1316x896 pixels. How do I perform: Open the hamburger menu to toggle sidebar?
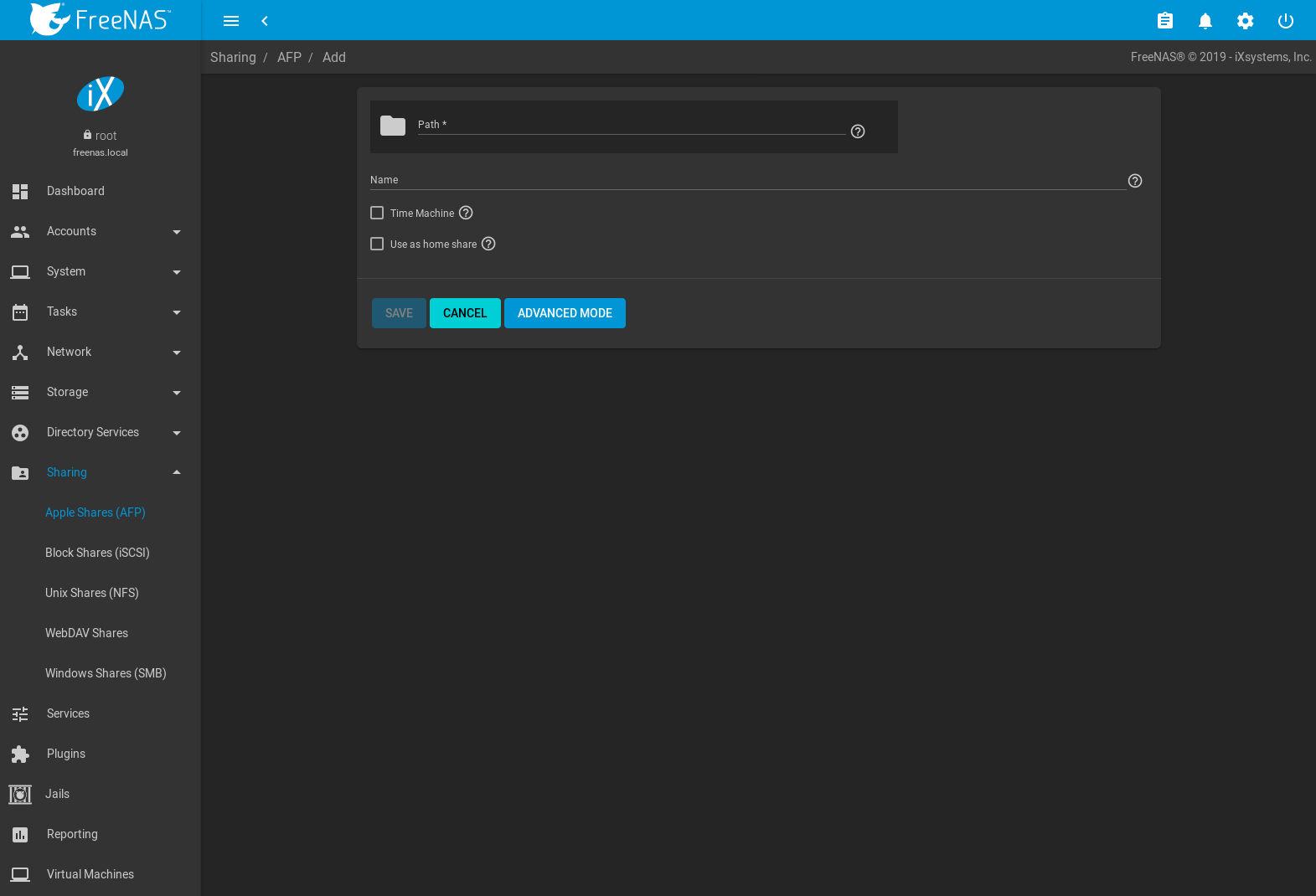231,21
